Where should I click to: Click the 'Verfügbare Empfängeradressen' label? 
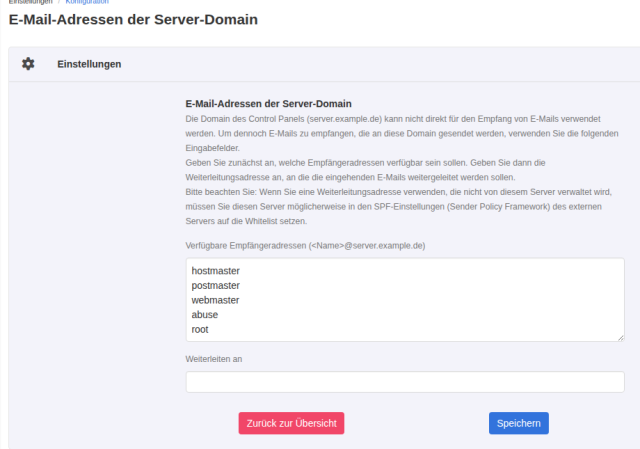[305, 246]
